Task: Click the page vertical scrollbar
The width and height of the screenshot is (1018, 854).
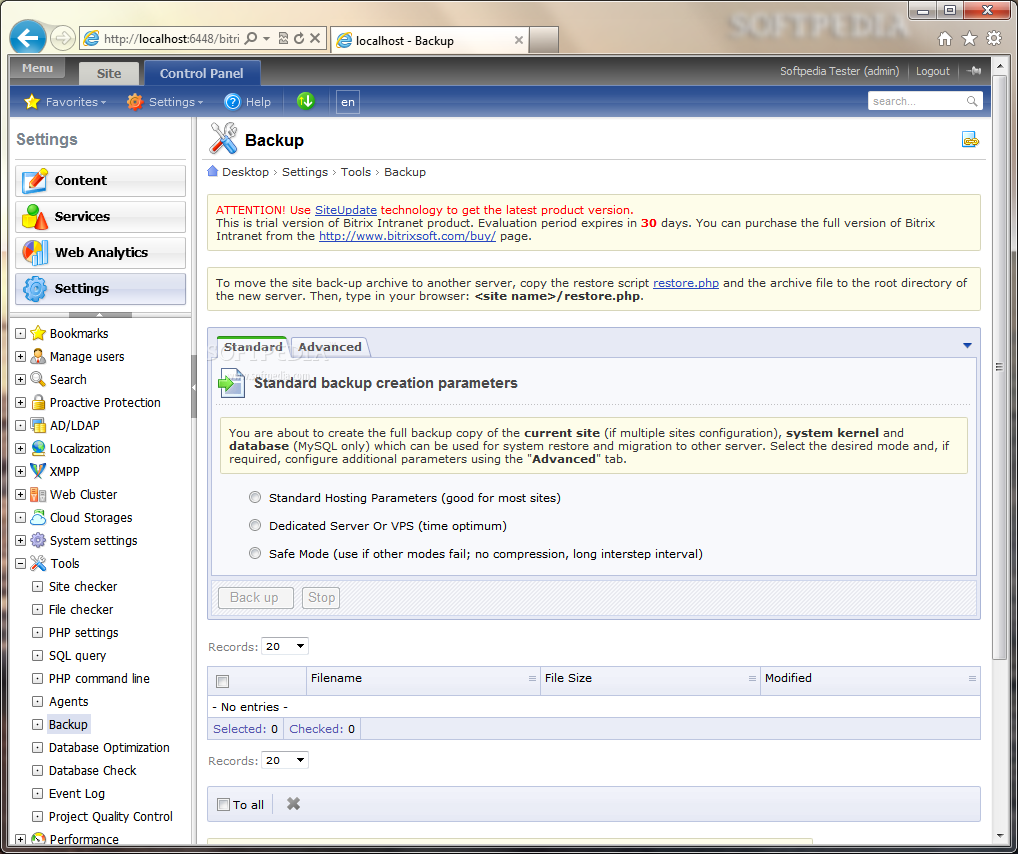Action: point(999,368)
